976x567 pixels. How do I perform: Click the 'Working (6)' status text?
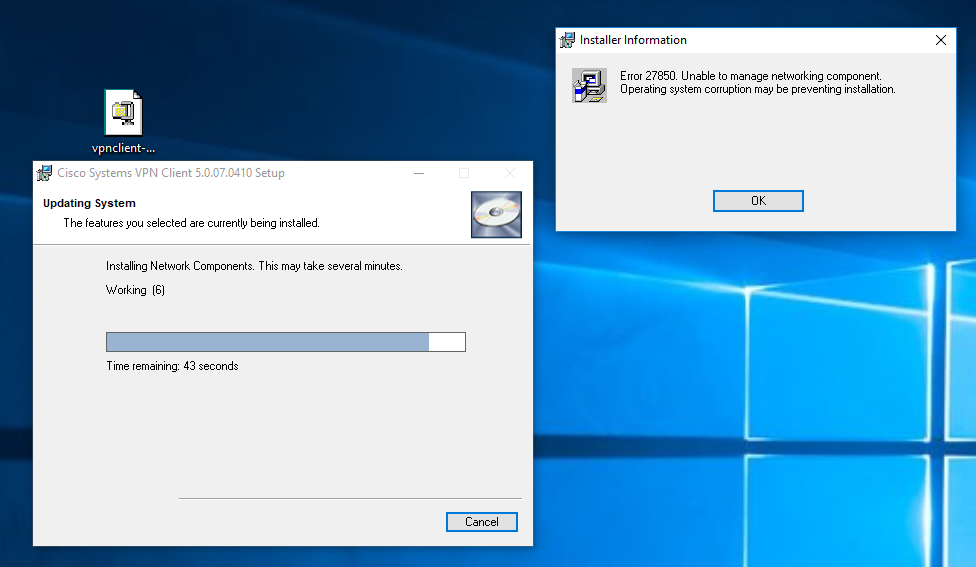tap(135, 290)
